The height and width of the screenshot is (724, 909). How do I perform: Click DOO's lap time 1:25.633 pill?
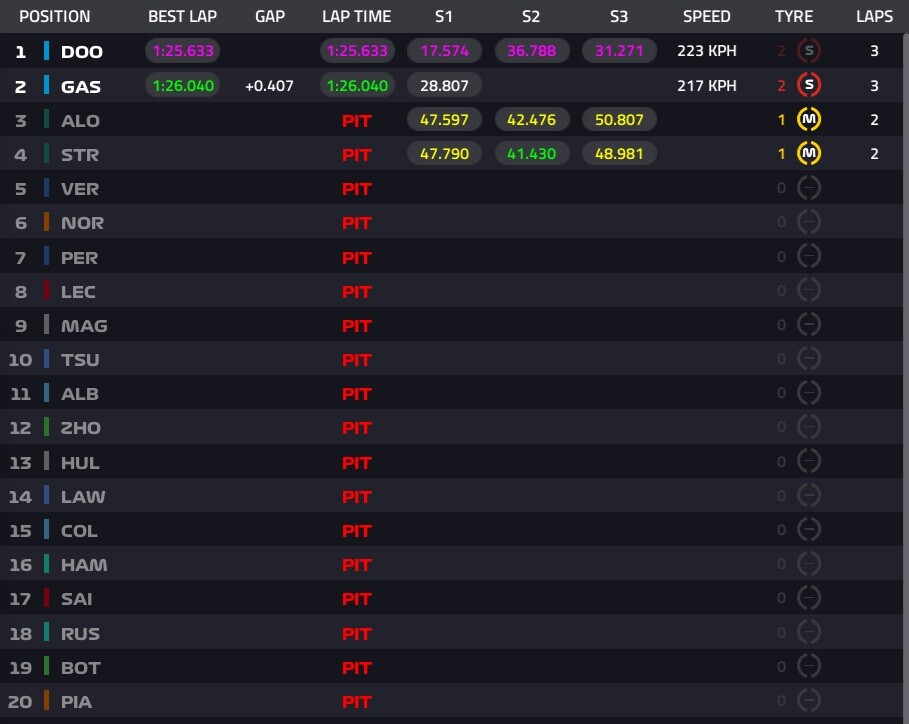pyautogui.click(x=357, y=50)
